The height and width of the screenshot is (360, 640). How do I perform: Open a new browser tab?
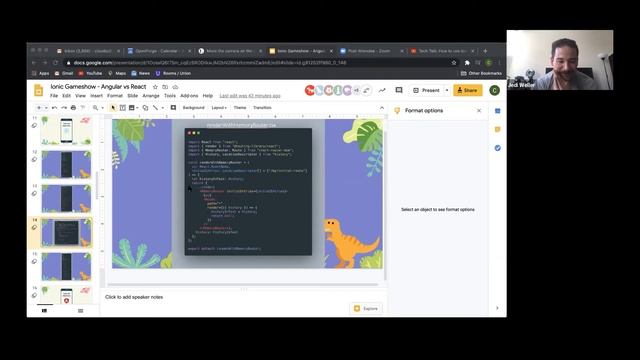click(485, 51)
